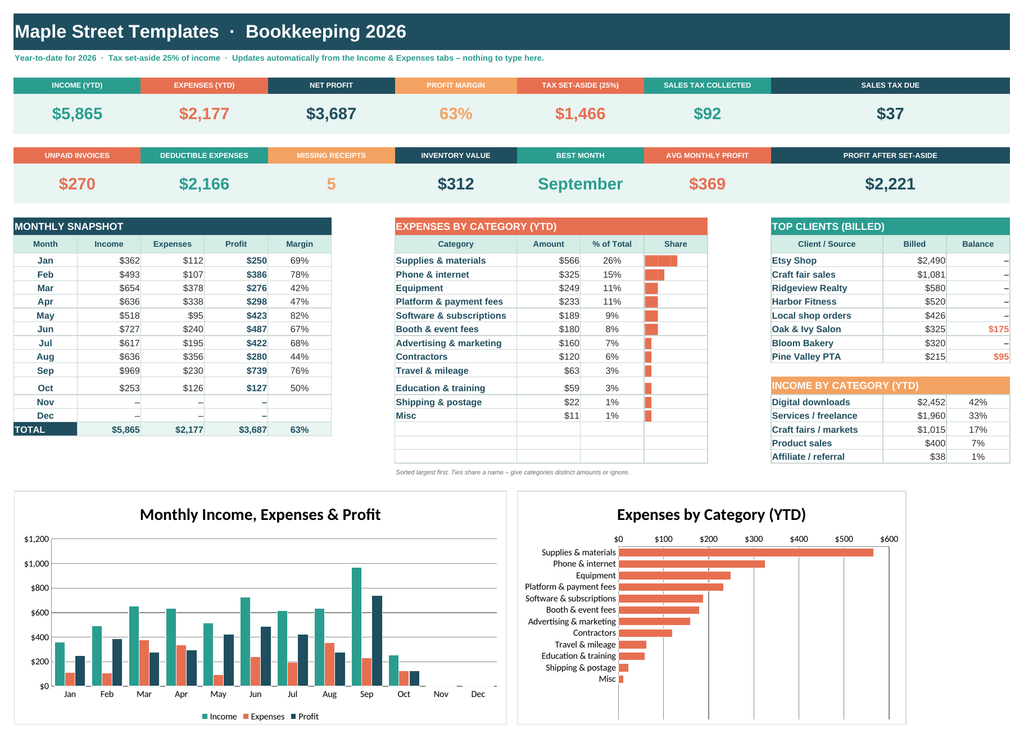1024x738 pixels.
Task: Click the Unpaid Invoices value $270
Action: pyautogui.click(x=77, y=184)
